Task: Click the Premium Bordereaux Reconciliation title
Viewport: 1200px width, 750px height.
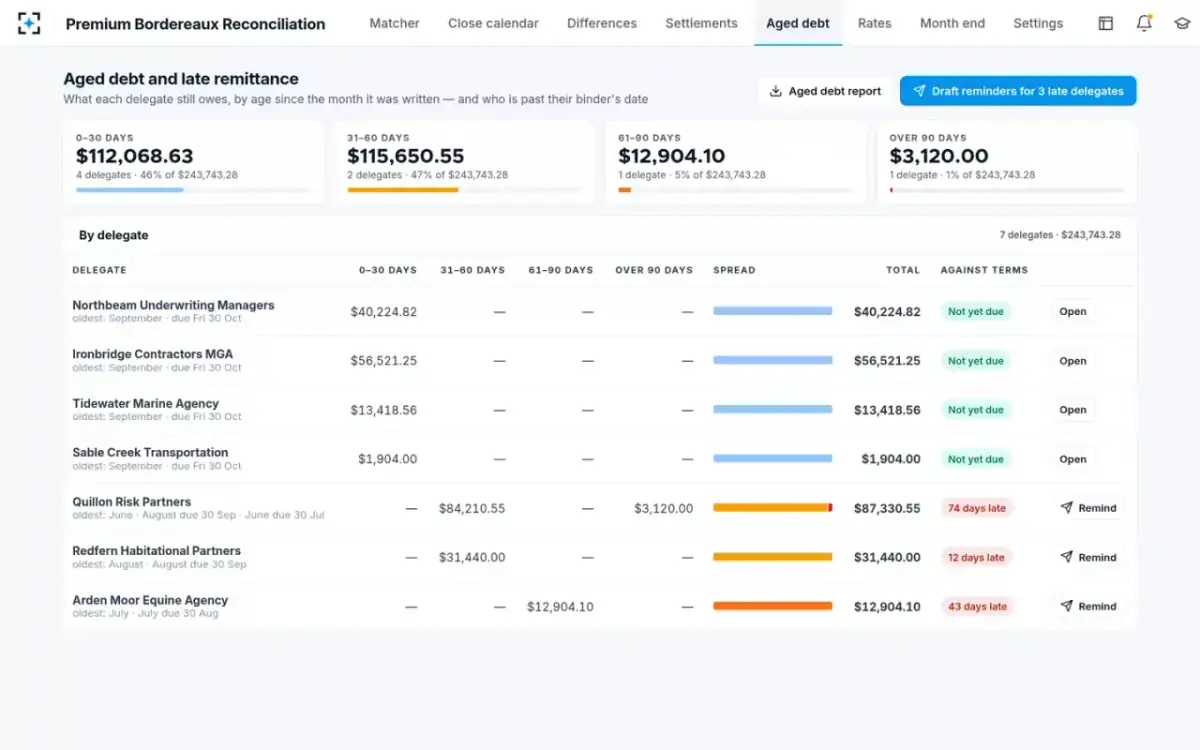Action: 195,24
